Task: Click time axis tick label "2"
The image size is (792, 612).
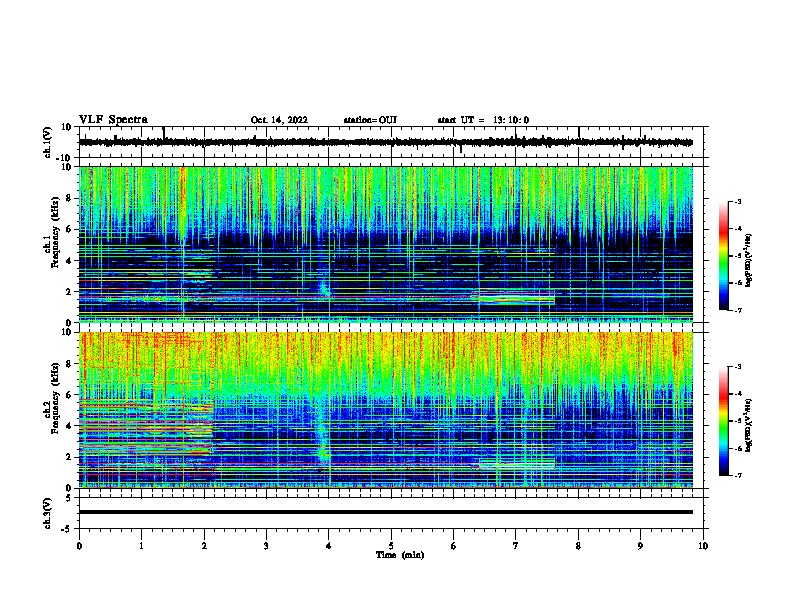Action: tap(204, 546)
